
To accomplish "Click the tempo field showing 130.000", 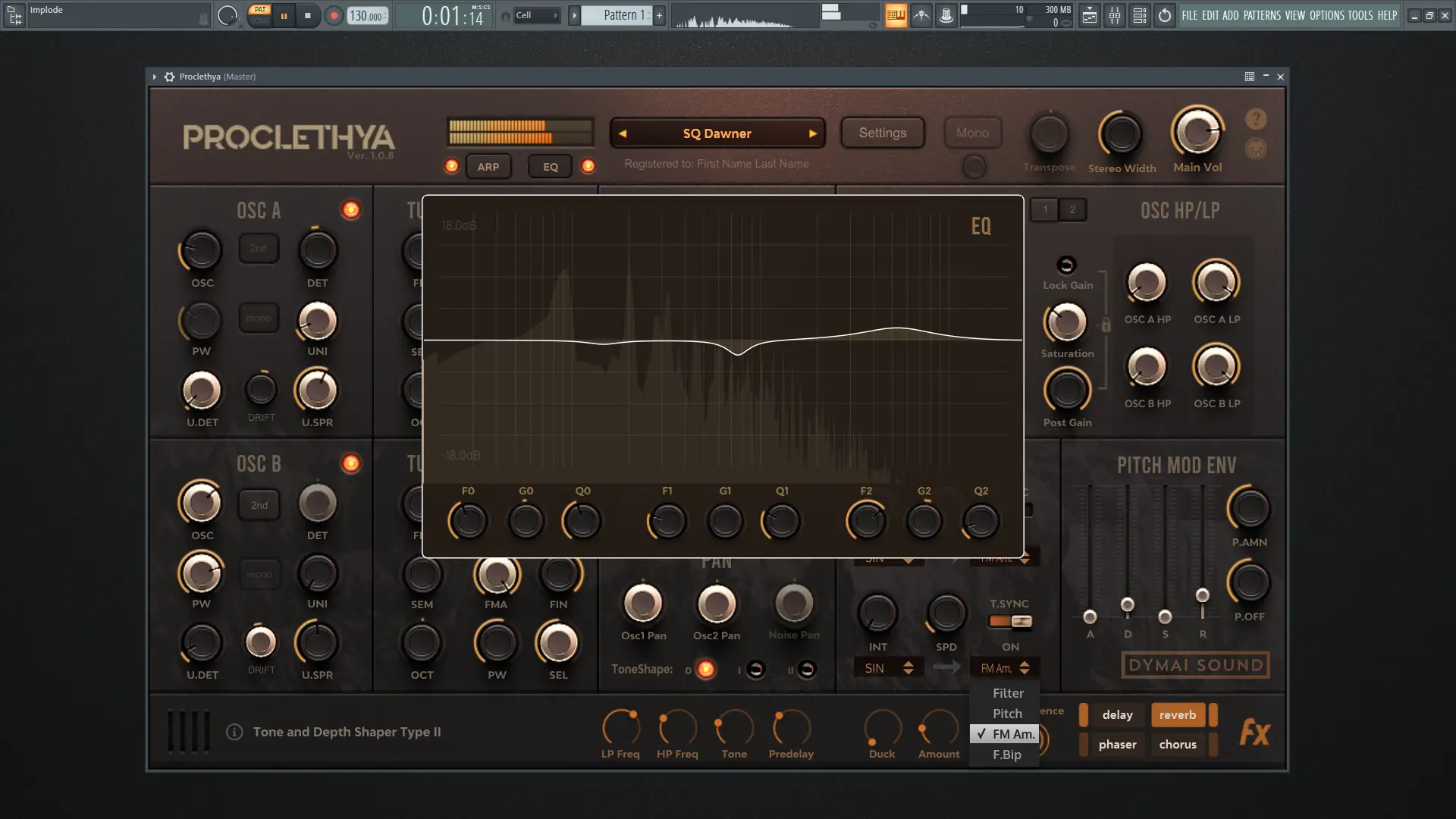I will click(367, 15).
